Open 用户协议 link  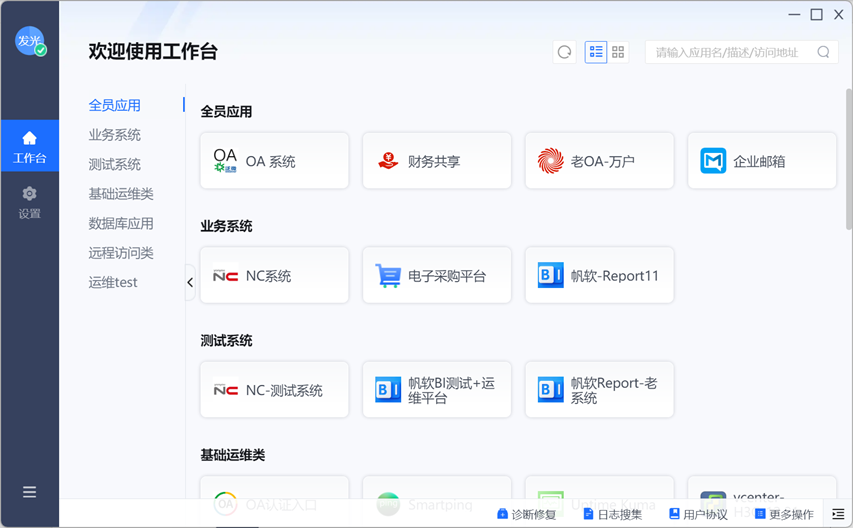coord(699,514)
